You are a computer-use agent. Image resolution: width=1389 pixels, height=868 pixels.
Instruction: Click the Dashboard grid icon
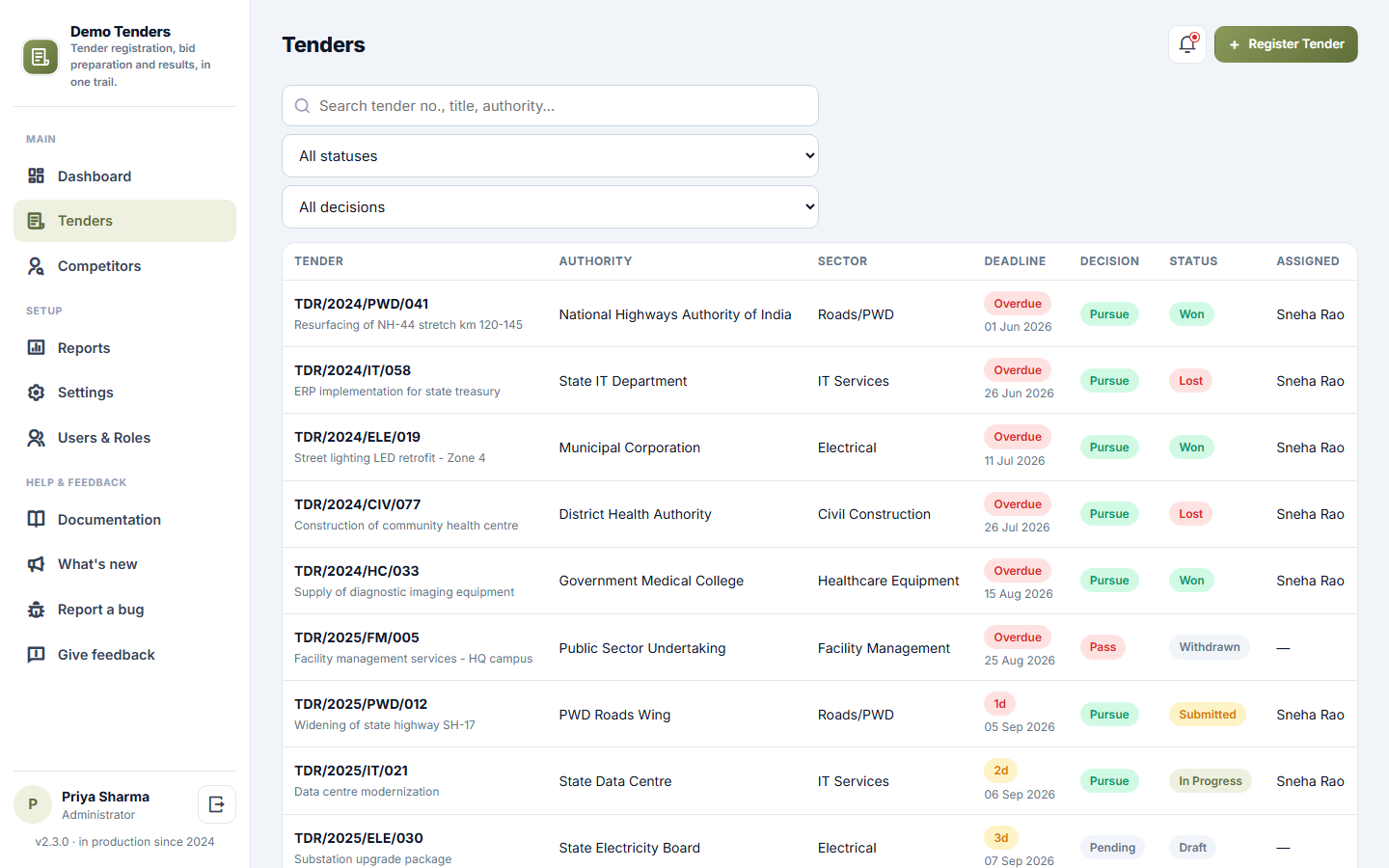[x=37, y=176]
